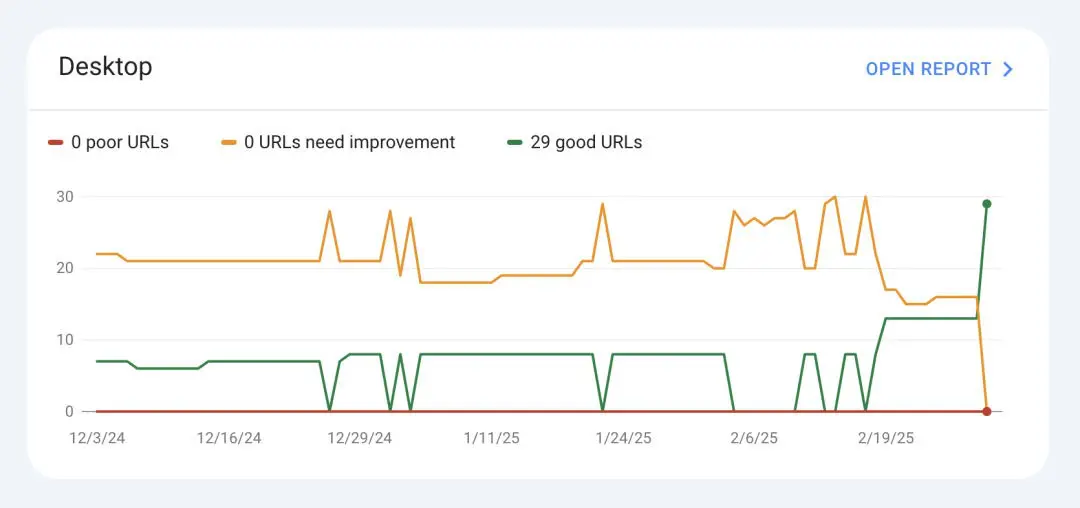Toggle the "0 poor URLs" legend label

pyautogui.click(x=120, y=143)
